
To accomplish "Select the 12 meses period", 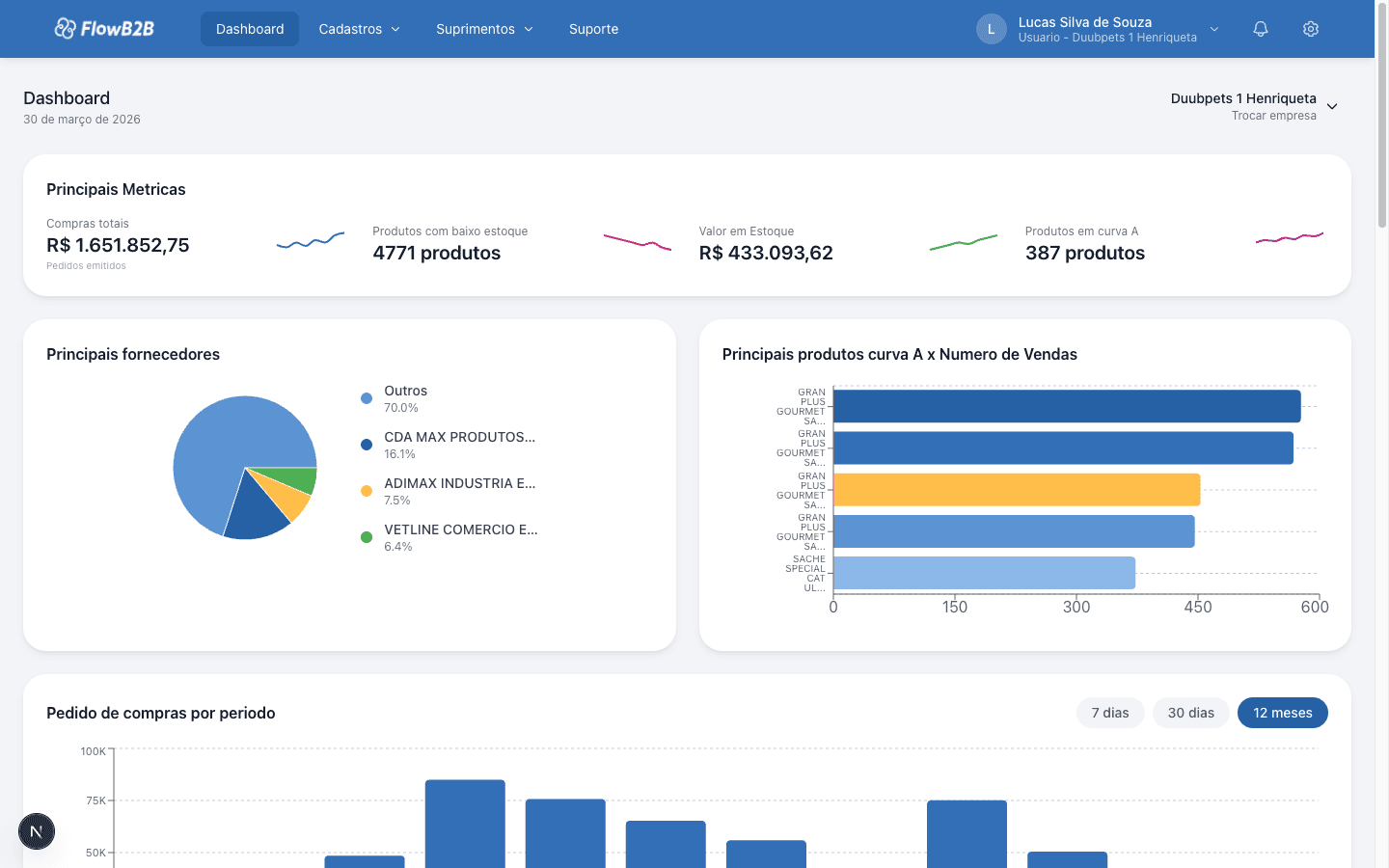I will click(1283, 713).
